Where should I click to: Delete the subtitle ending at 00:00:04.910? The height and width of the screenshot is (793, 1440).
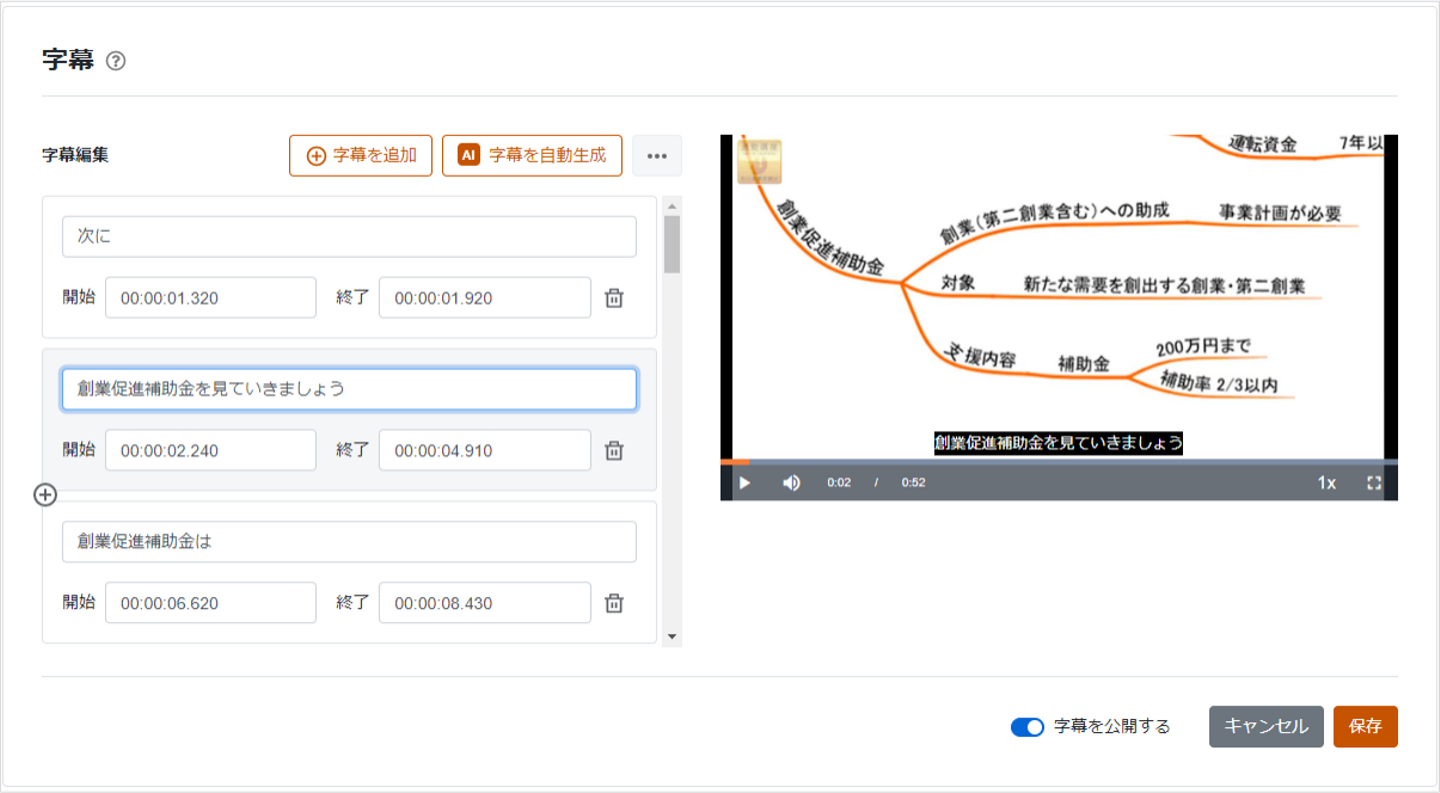[615, 450]
